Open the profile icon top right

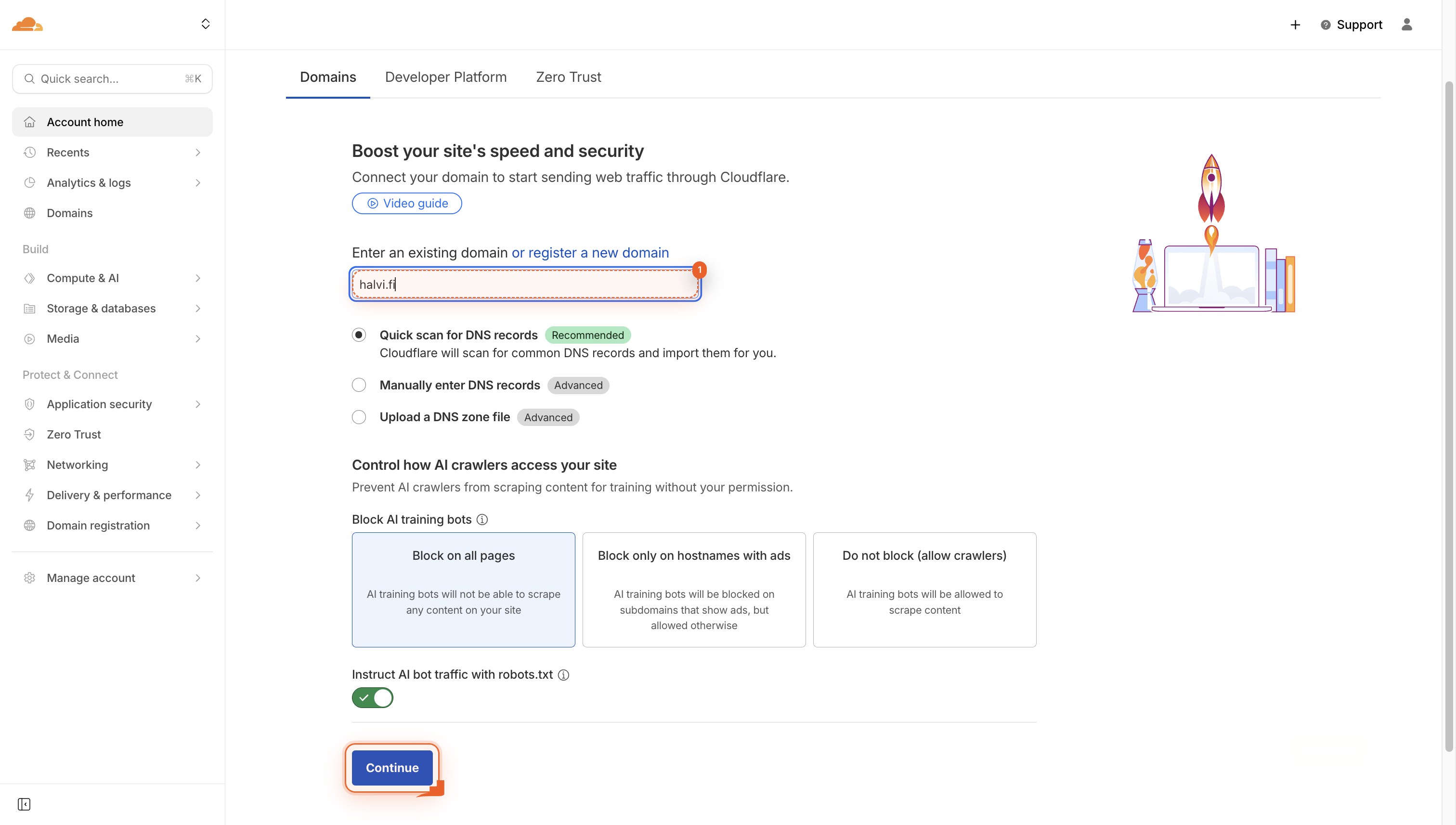pyautogui.click(x=1407, y=25)
